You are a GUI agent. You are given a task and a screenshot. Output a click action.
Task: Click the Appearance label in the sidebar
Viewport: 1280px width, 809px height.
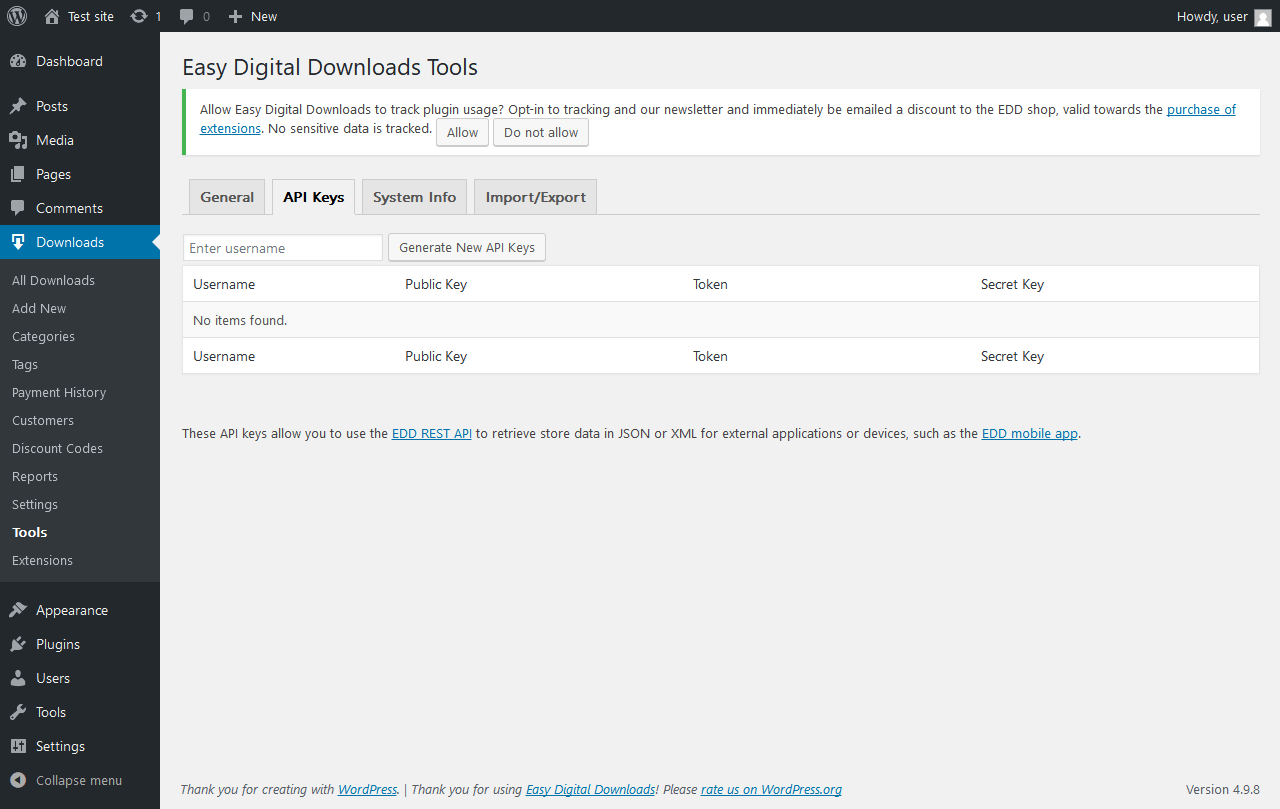pos(72,610)
